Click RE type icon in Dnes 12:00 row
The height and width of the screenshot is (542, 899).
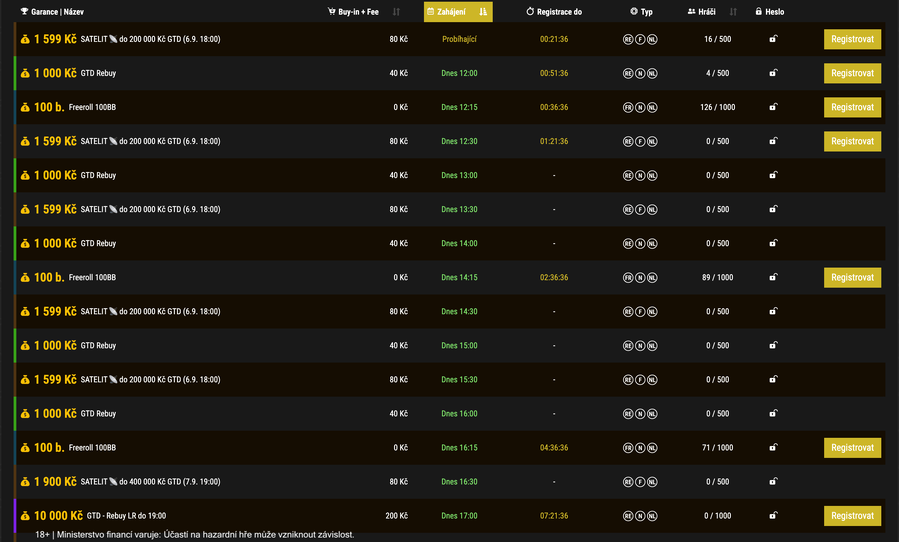628,73
